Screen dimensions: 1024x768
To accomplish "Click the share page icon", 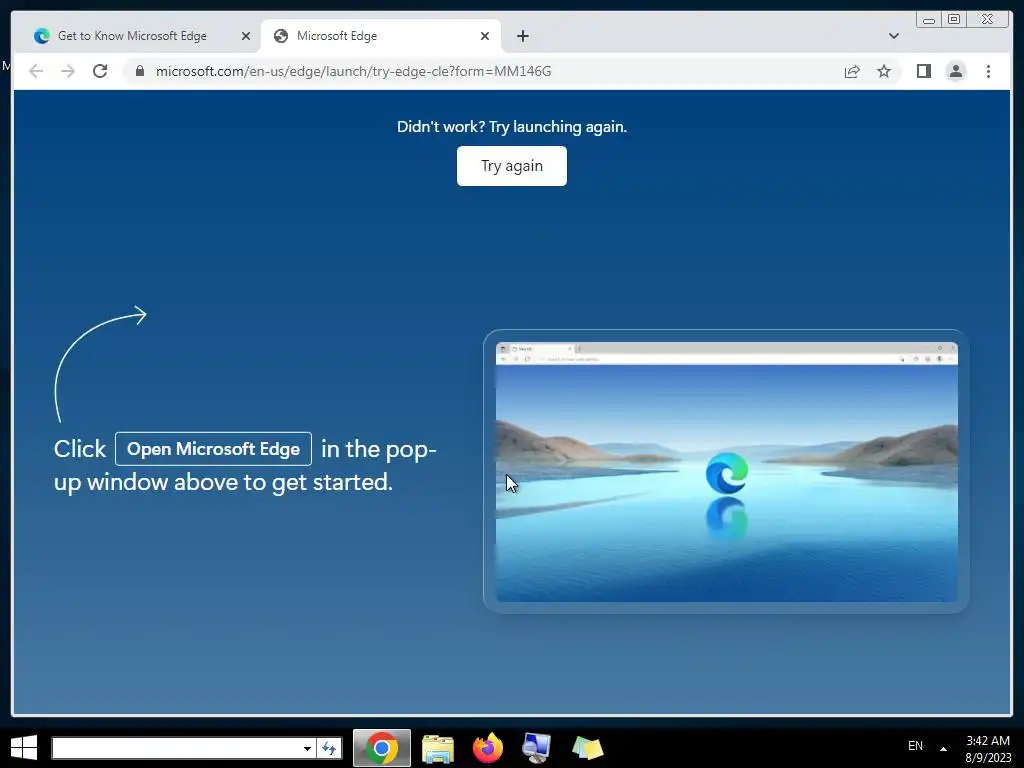I will [852, 71].
